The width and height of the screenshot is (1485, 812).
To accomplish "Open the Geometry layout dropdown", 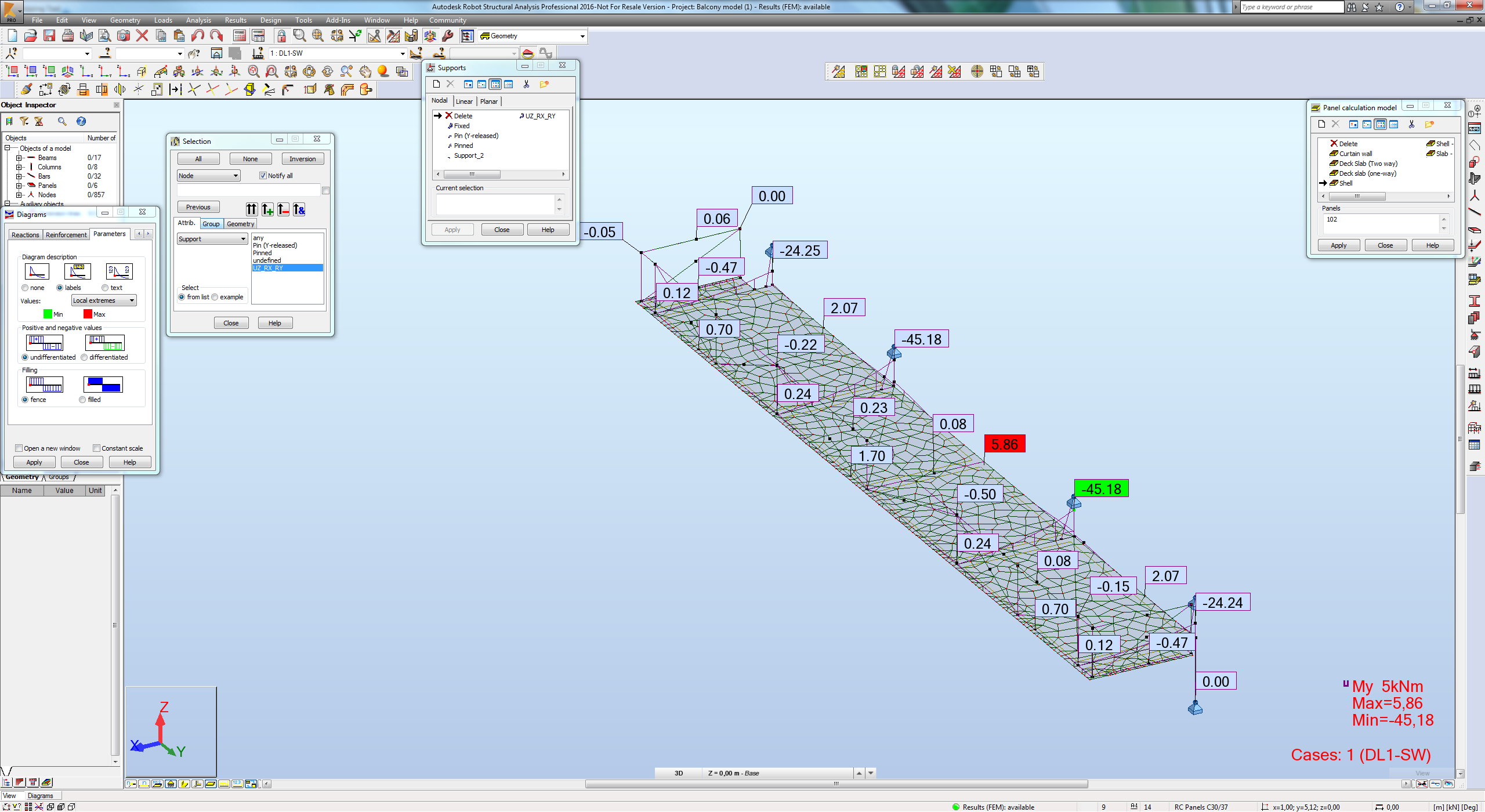I will tap(533, 36).
